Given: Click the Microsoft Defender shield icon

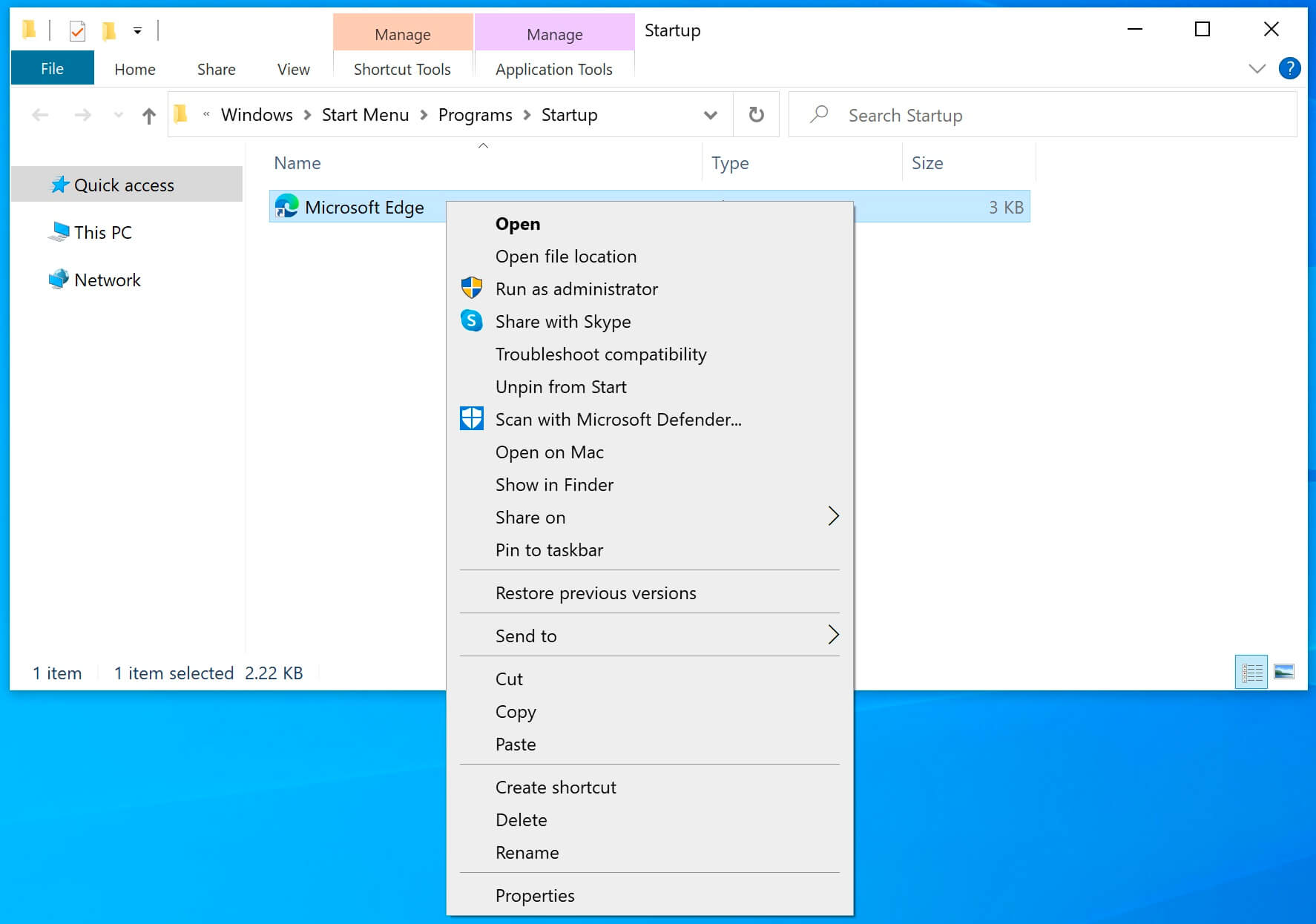Looking at the screenshot, I should (x=472, y=419).
